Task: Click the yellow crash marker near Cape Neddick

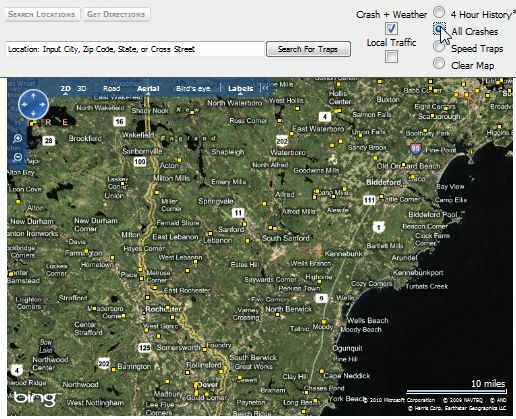Action: pos(322,371)
